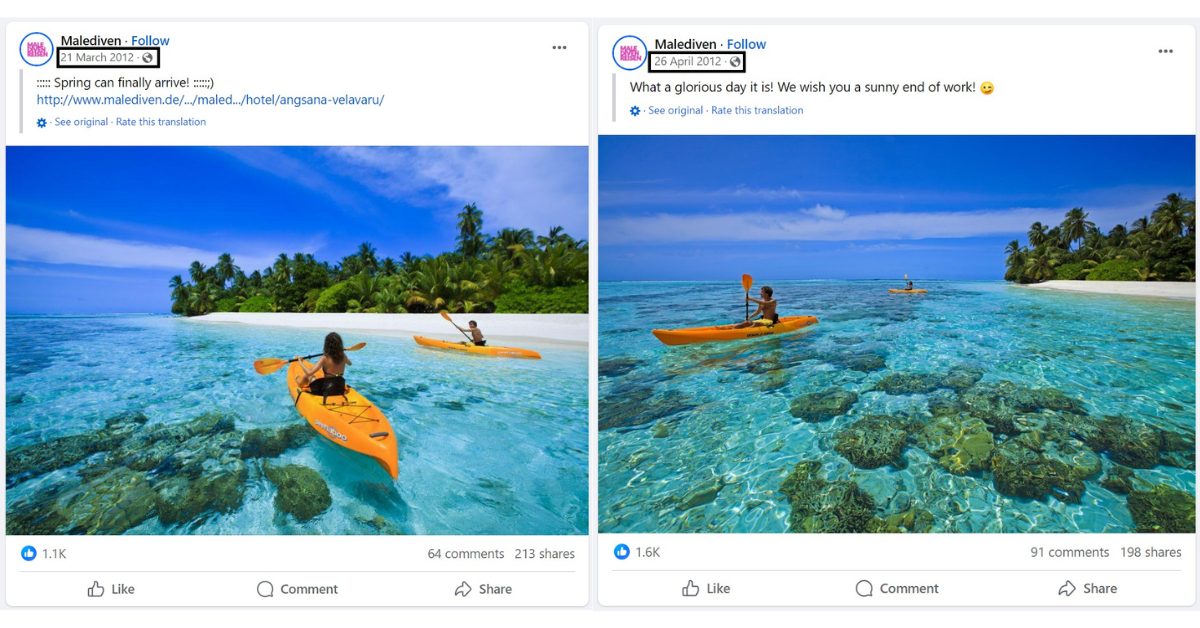Viewport: 1200px width, 628px height.
Task: Open the left kayak photo with the island
Action: coord(297,340)
